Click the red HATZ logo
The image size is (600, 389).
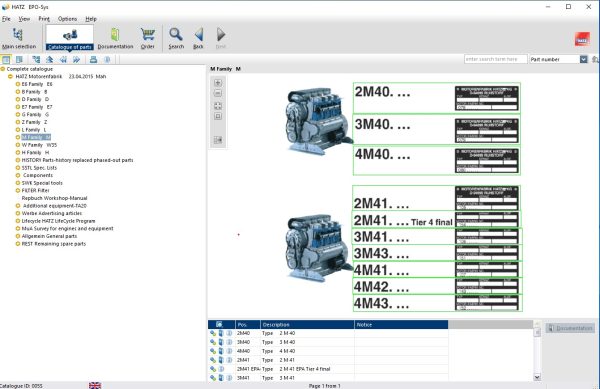click(x=582, y=39)
